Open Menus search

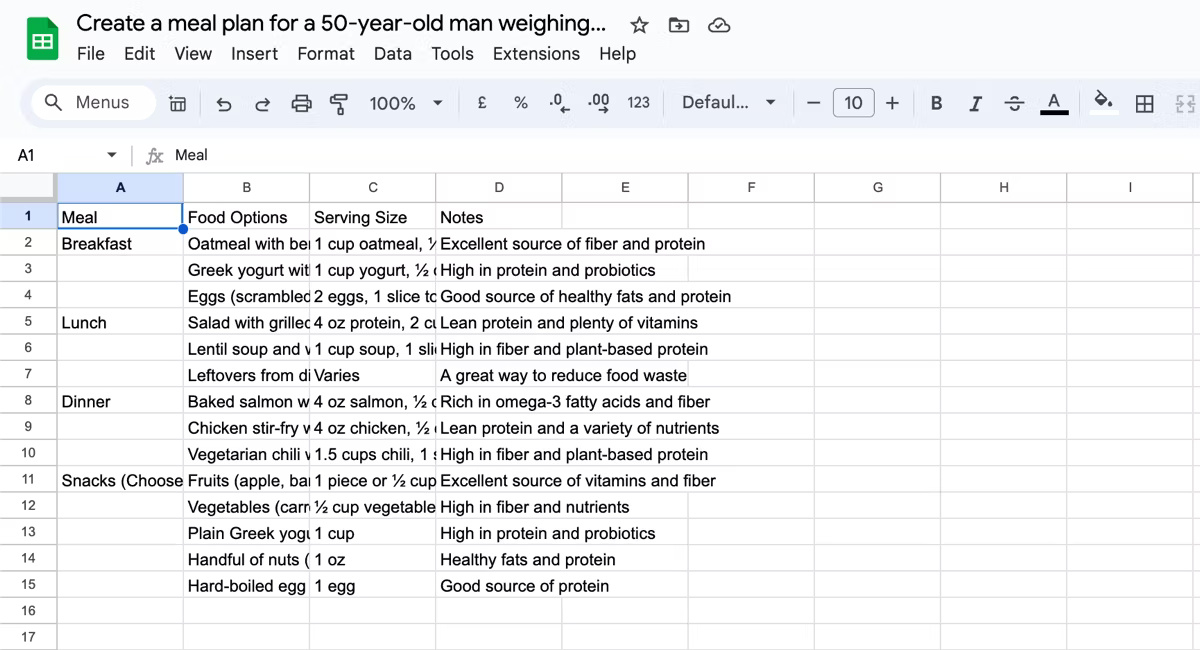pos(90,102)
